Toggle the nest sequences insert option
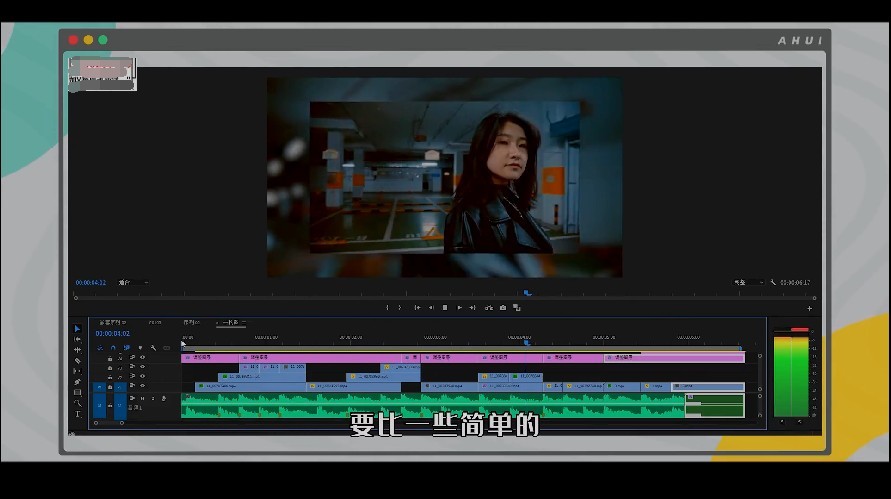This screenshot has height=499, width=891. [x=100, y=348]
